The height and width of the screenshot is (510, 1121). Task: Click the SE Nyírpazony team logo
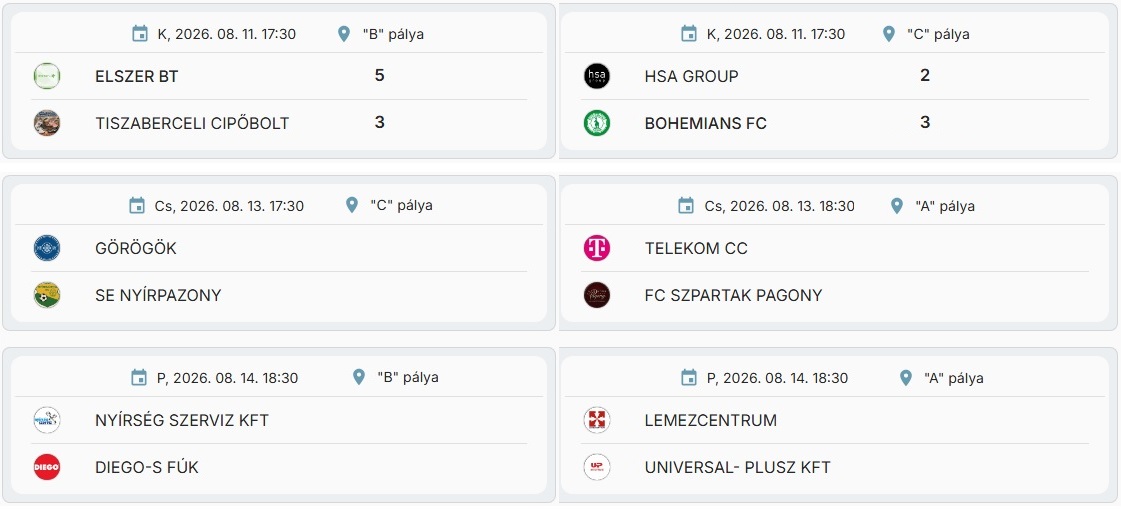click(x=46, y=295)
